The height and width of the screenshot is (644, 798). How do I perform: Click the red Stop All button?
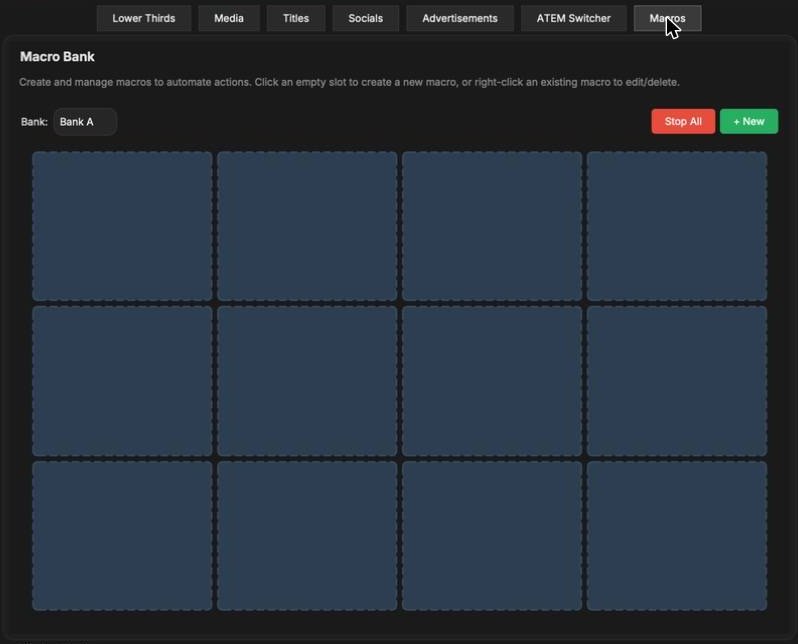[x=683, y=121]
